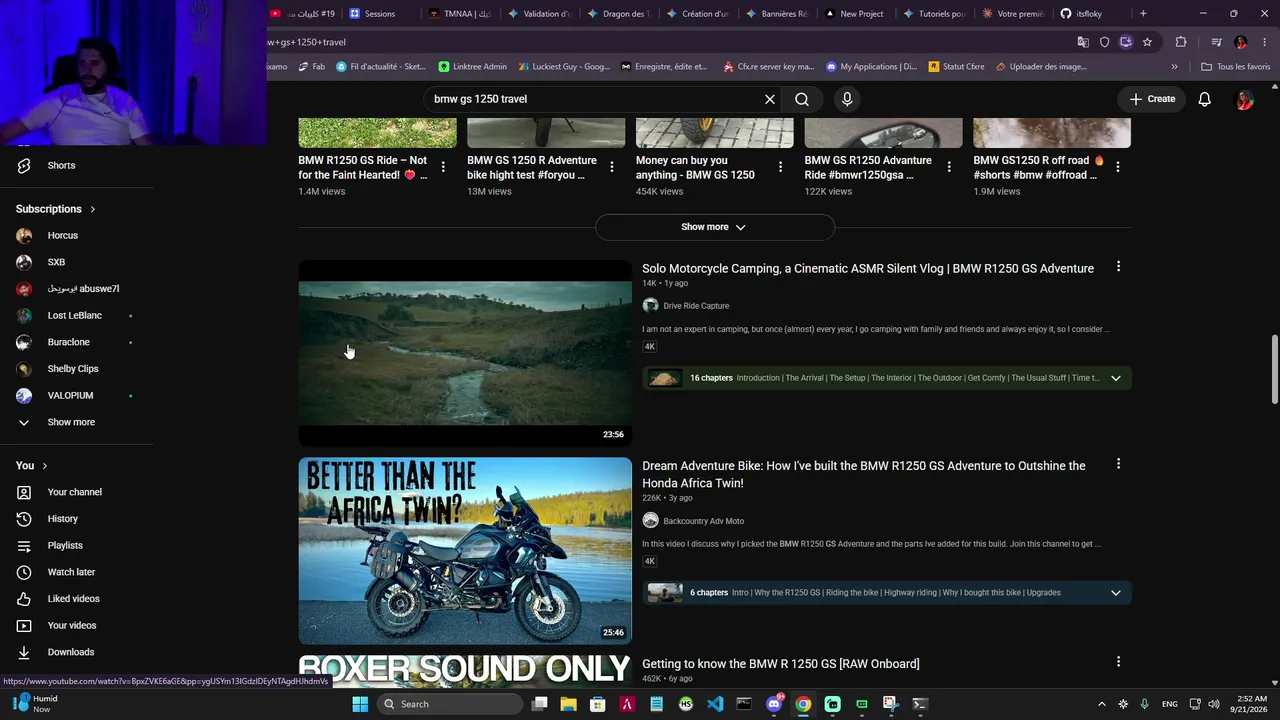Open File Explorer from taskbar

568,704
